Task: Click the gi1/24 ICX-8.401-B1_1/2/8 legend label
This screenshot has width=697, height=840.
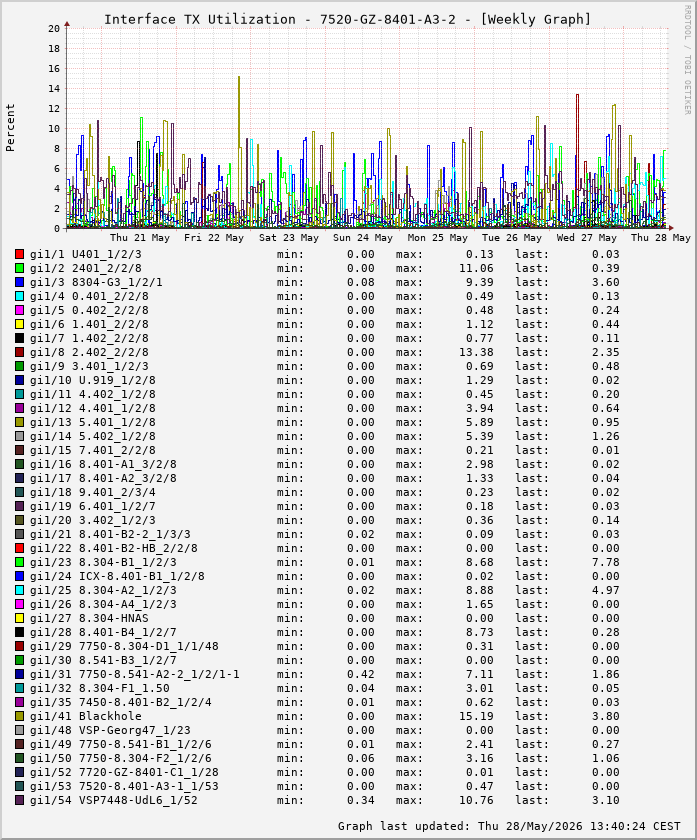Action: (x=117, y=576)
